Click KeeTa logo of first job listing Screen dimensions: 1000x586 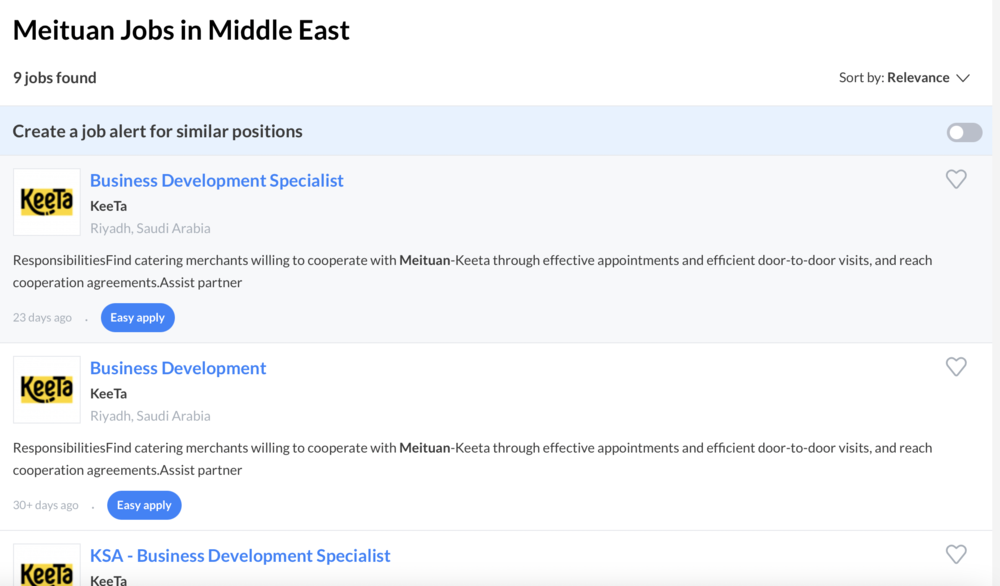point(47,202)
